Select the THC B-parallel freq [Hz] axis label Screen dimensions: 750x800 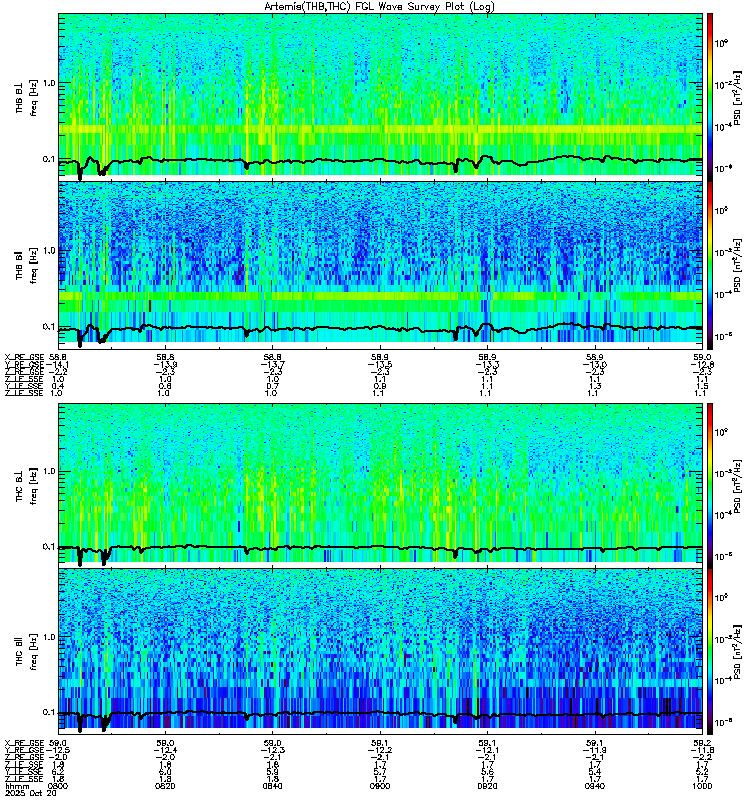point(34,652)
